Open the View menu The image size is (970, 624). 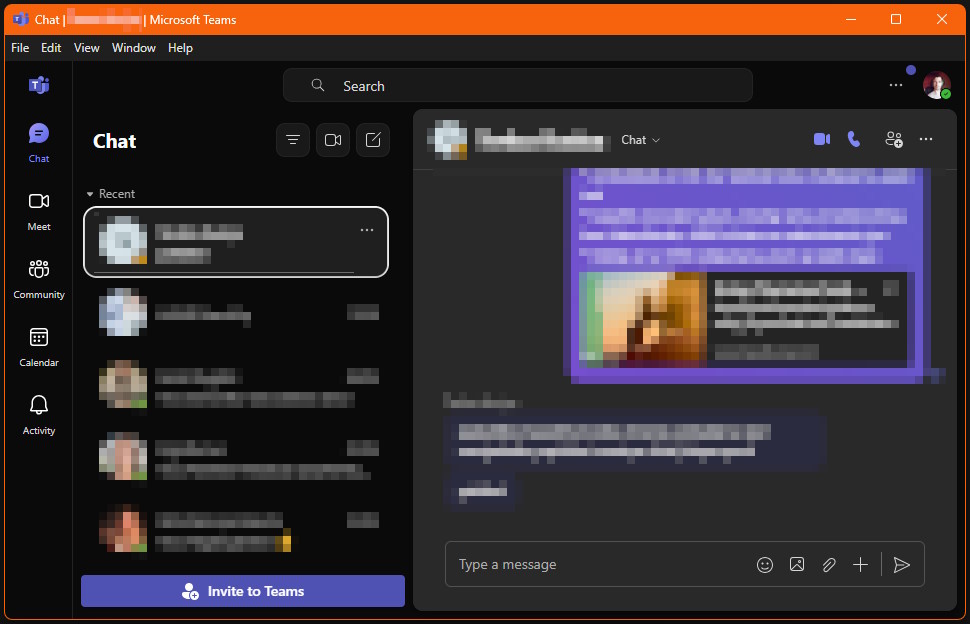87,48
